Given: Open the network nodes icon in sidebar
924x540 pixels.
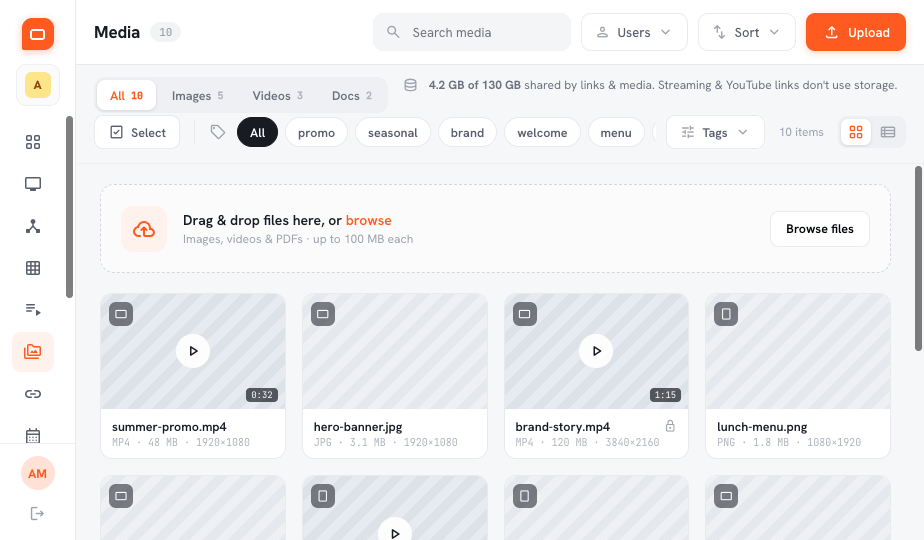Looking at the screenshot, I should pyautogui.click(x=33, y=226).
